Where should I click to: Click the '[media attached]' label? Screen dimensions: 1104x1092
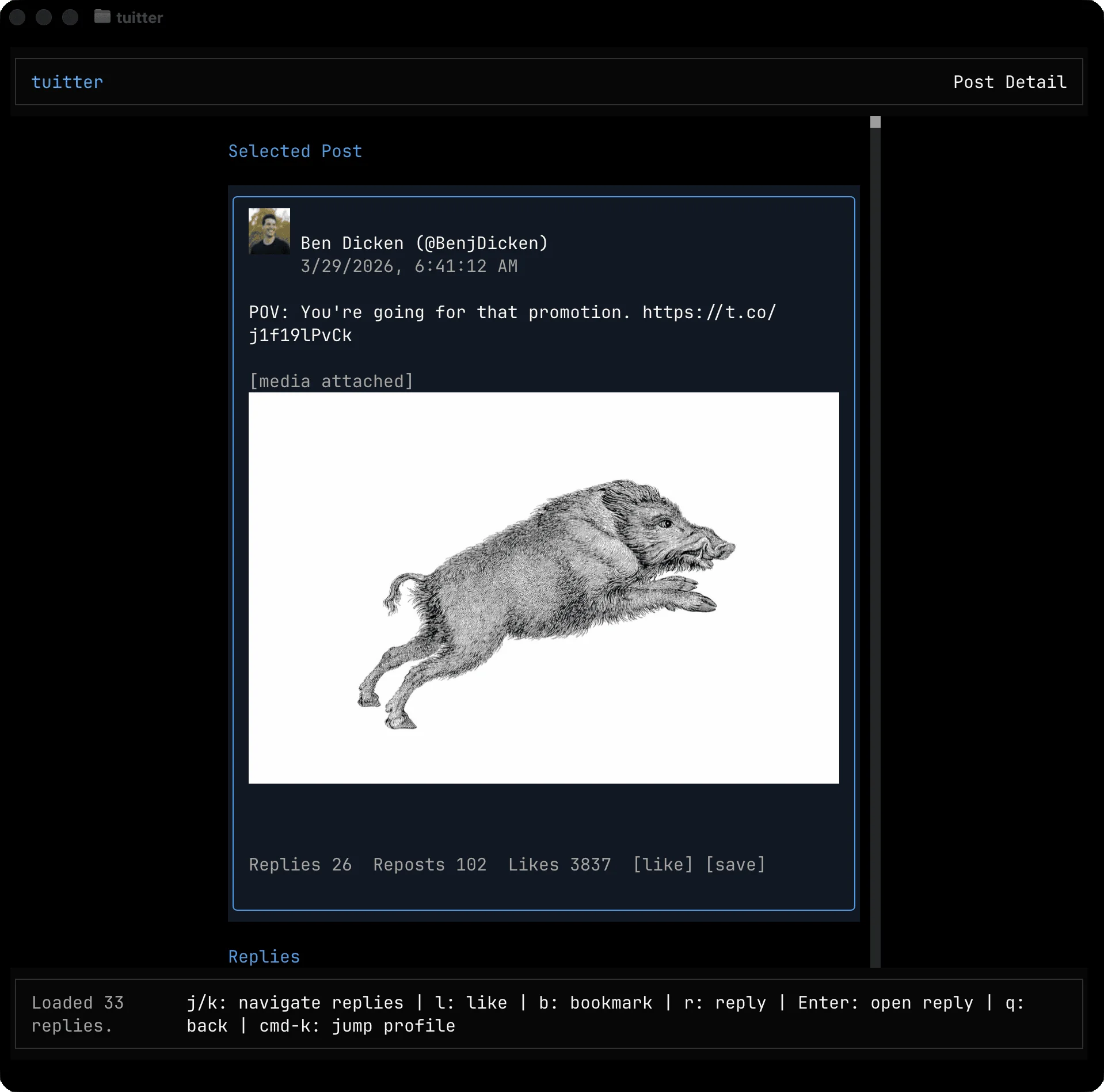click(x=331, y=381)
